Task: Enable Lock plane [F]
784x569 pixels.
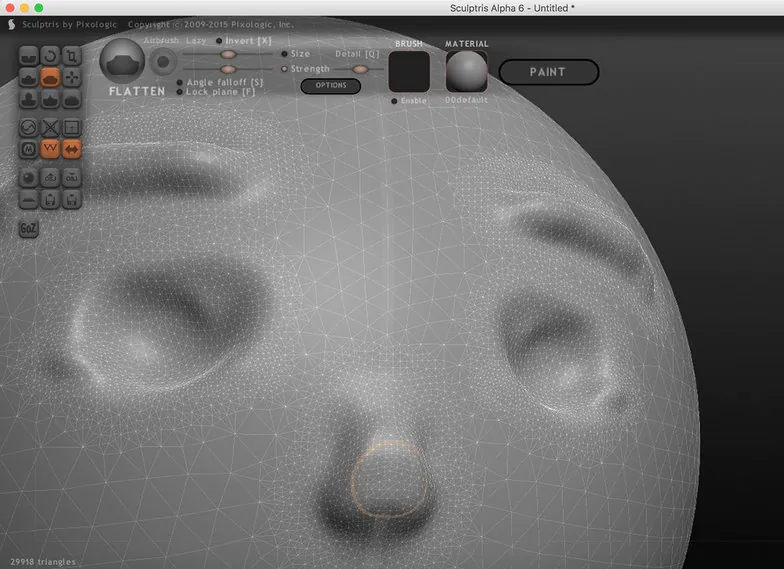Action: (180, 92)
